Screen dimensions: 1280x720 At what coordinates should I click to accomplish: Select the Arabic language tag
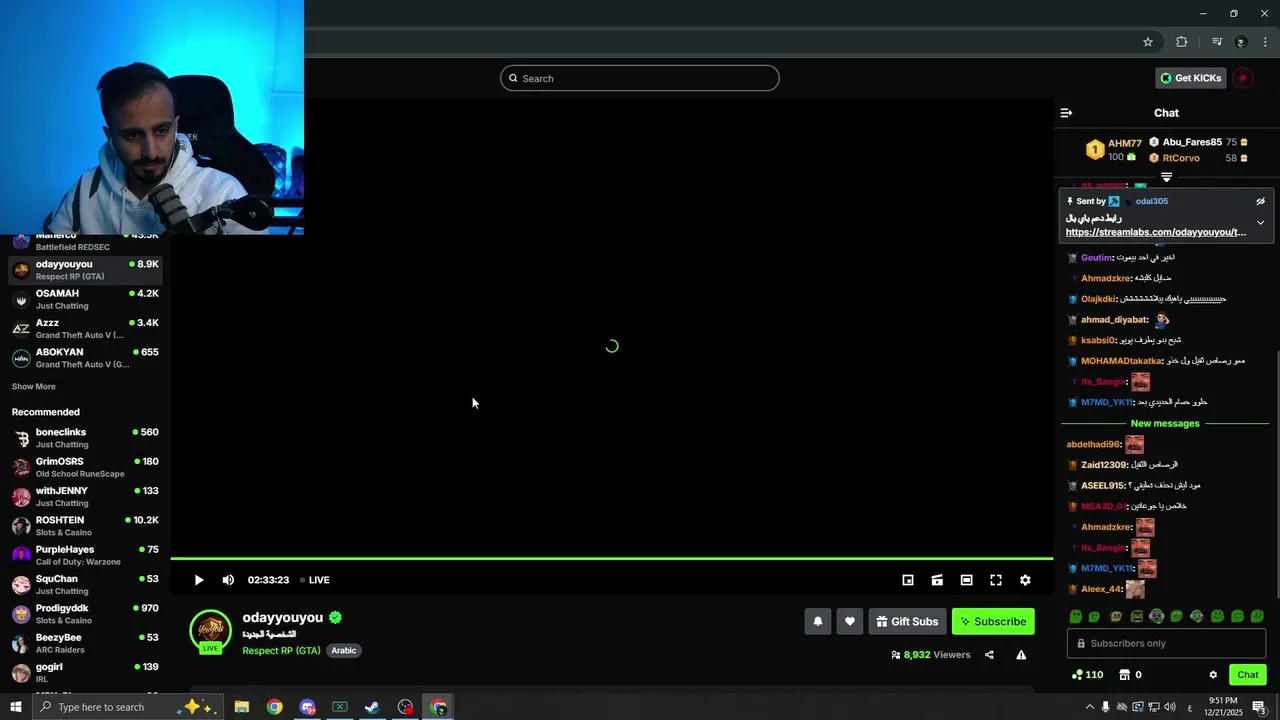tap(344, 650)
